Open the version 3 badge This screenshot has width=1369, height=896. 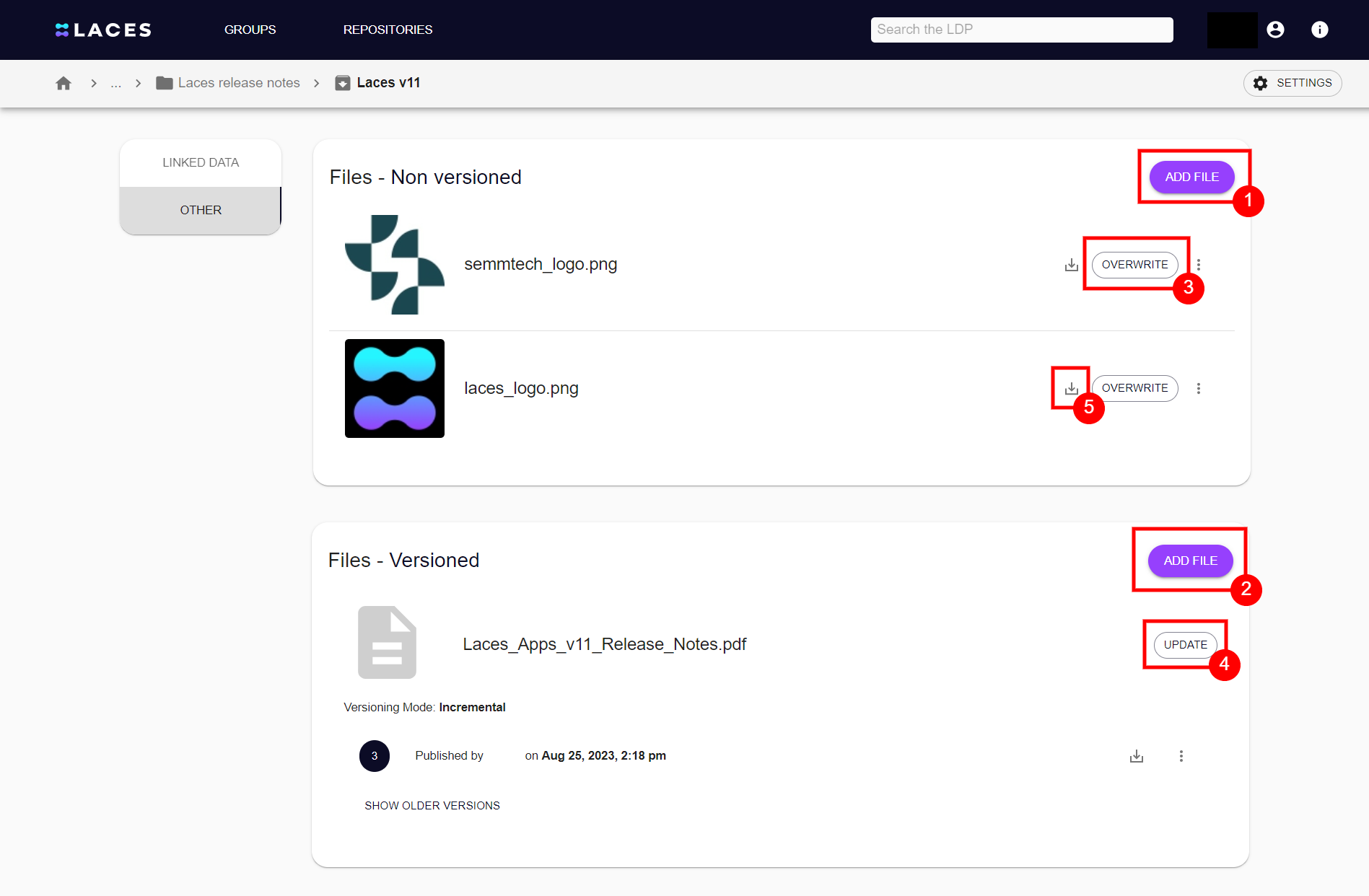click(x=375, y=755)
